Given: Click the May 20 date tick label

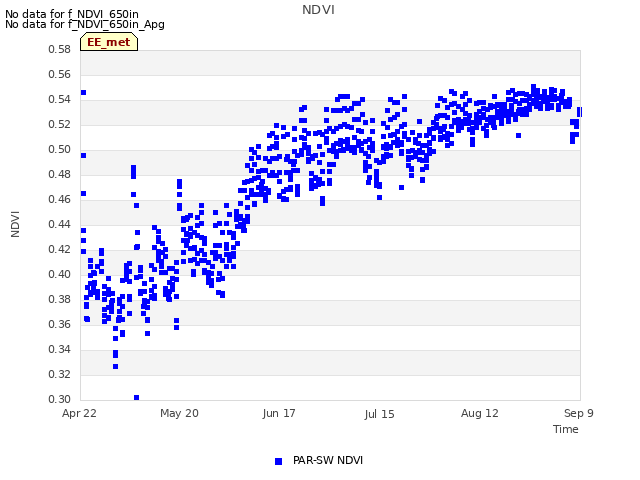Looking at the screenshot, I should 179,413.
